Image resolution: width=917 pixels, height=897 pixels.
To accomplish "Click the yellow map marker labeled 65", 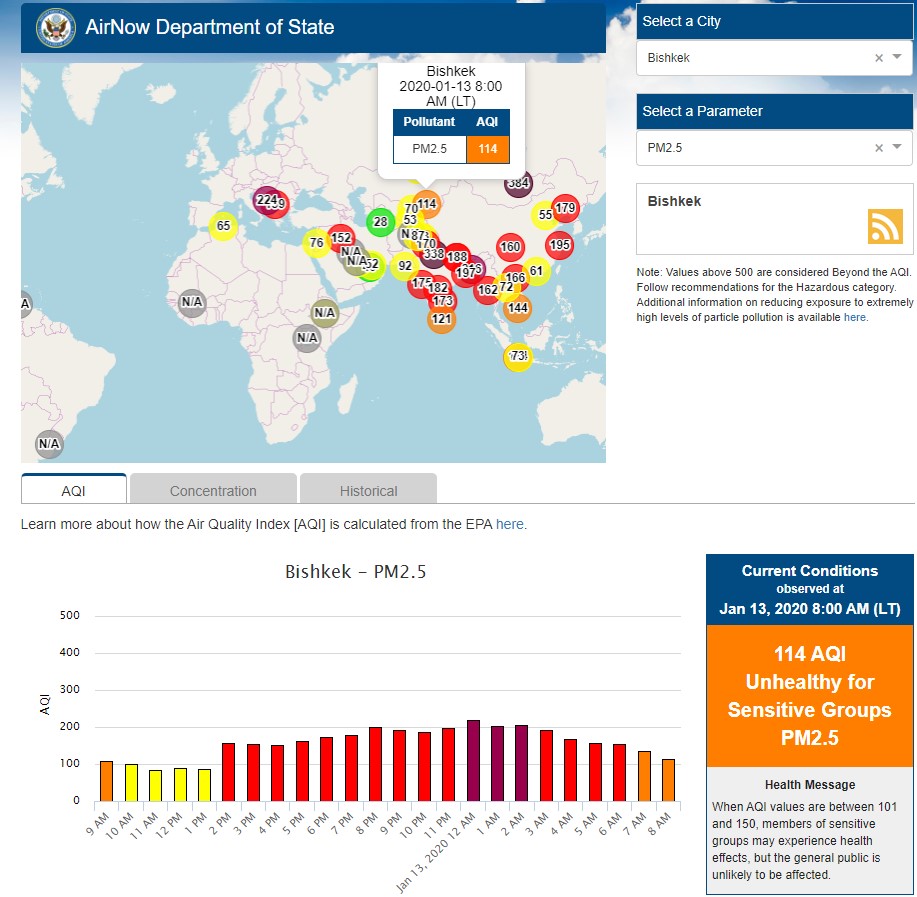I will point(223,226).
